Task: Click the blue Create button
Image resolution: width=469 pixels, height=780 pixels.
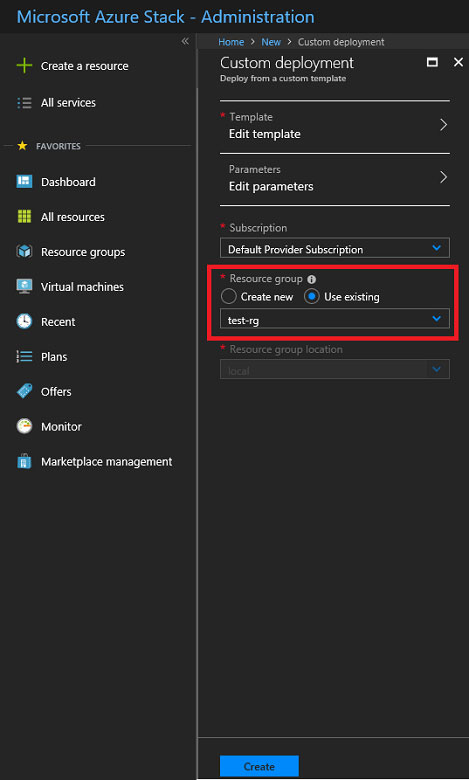Action: click(259, 766)
